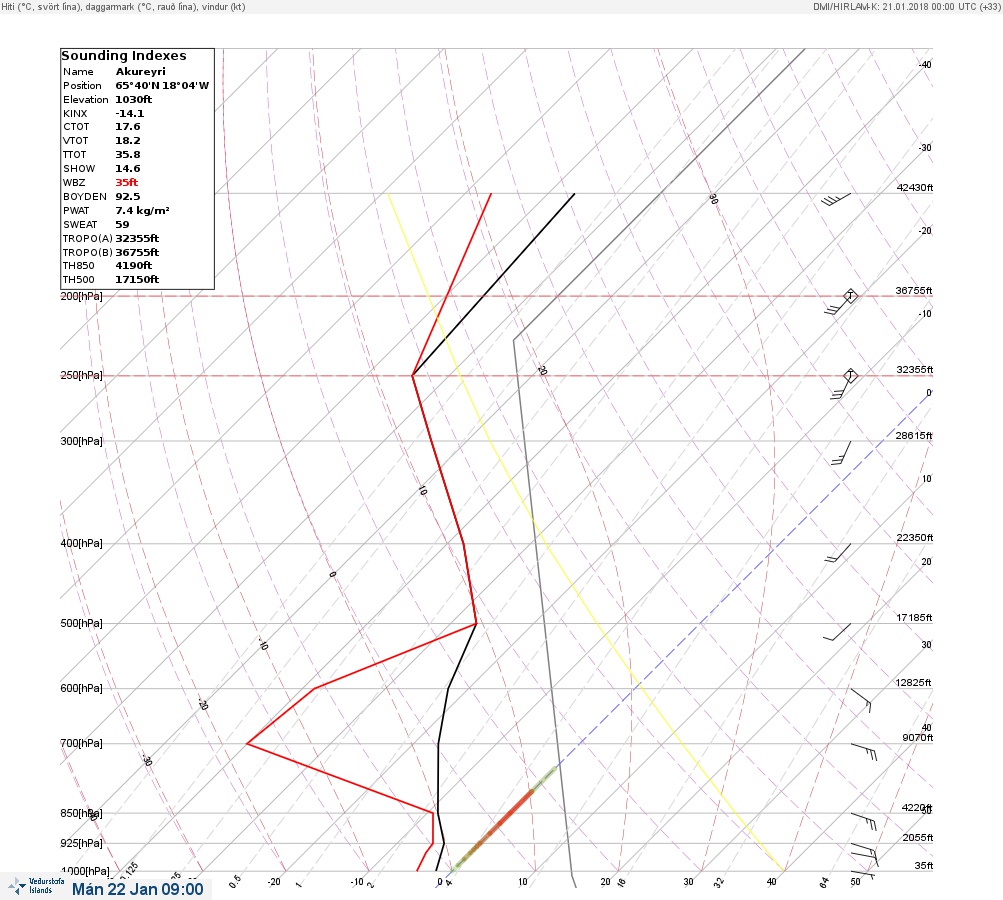Click the 700[hPa] pressure level label
The height and width of the screenshot is (900, 1003).
[81, 743]
